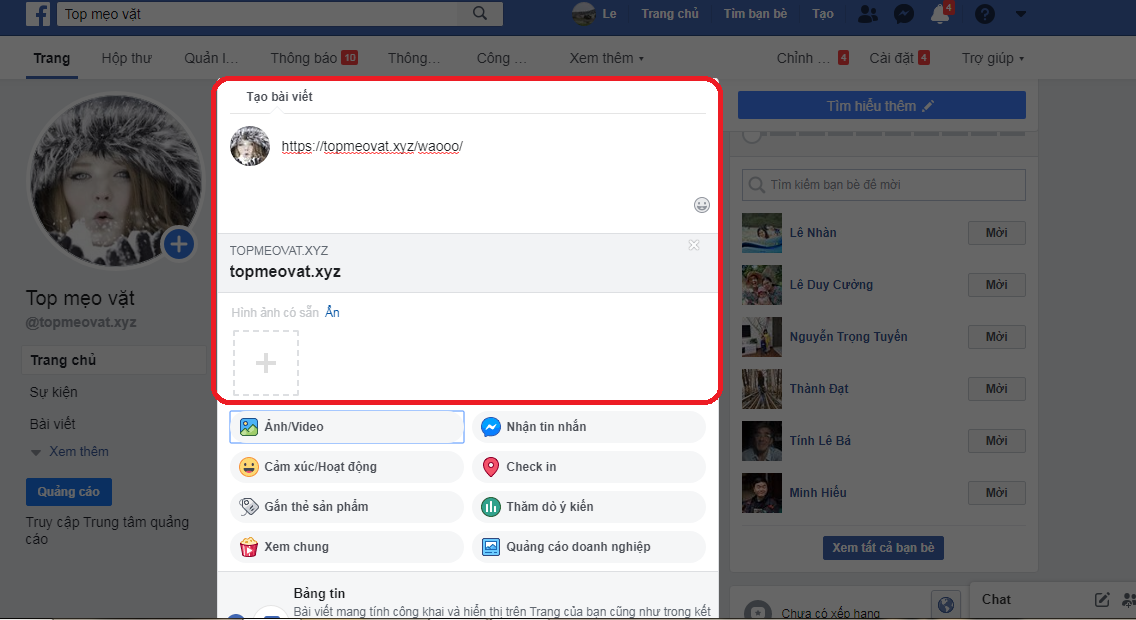1136x620 pixels.
Task: Expand the account dropdown arrow in top bar
Action: [1020, 14]
